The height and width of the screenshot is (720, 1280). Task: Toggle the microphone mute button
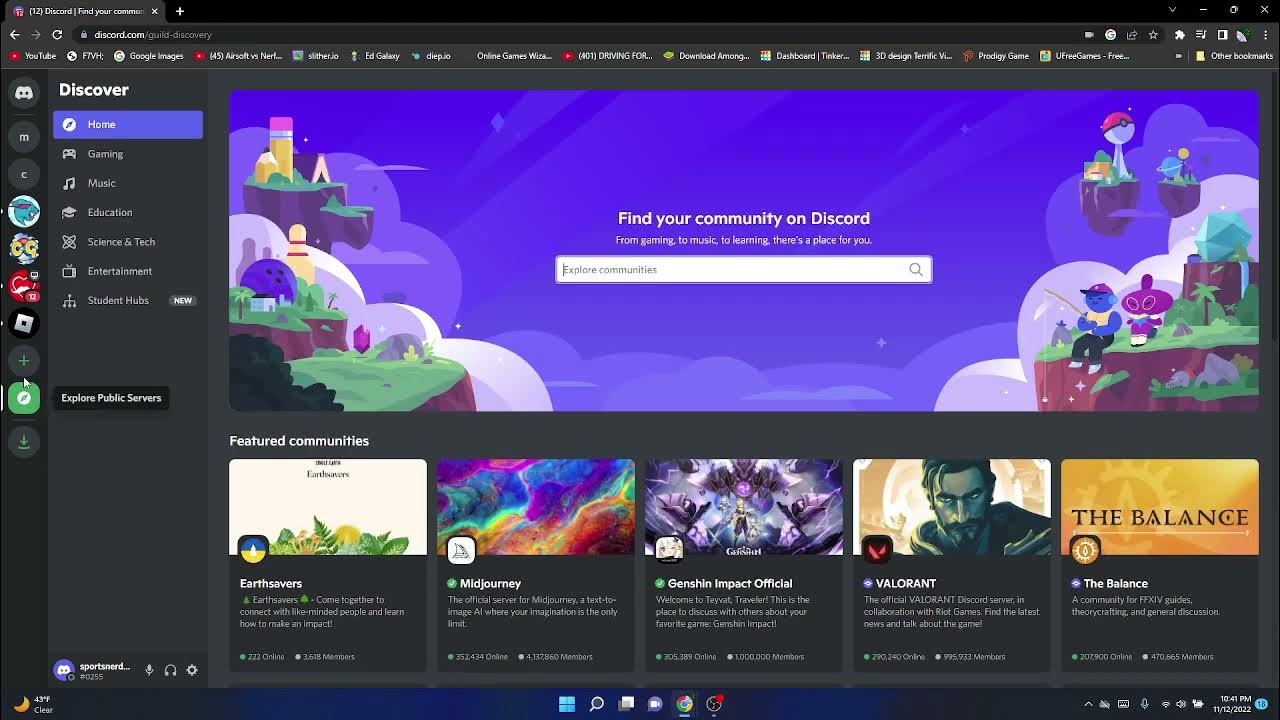pyautogui.click(x=149, y=670)
